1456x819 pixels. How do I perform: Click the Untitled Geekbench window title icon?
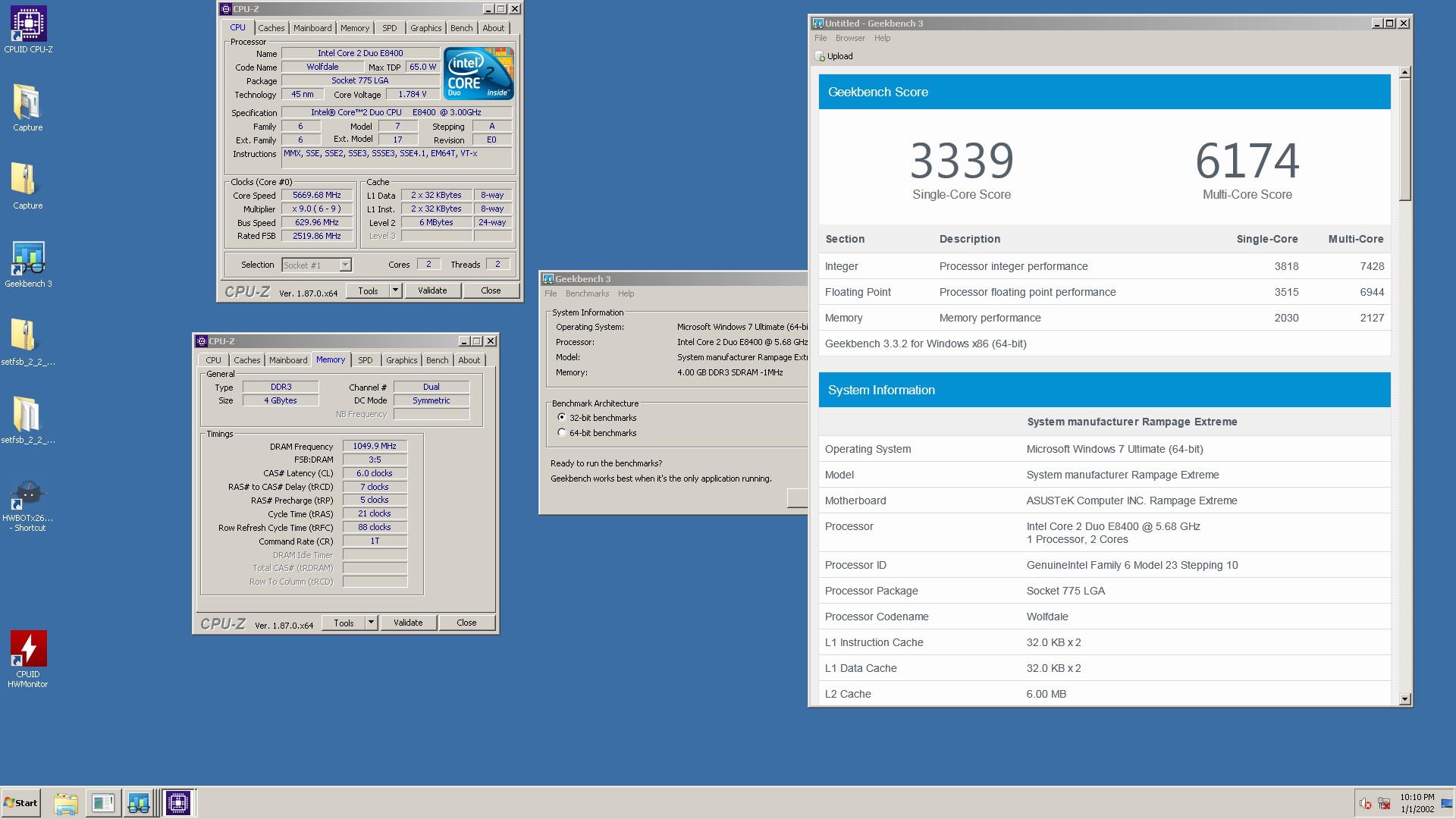817,24
